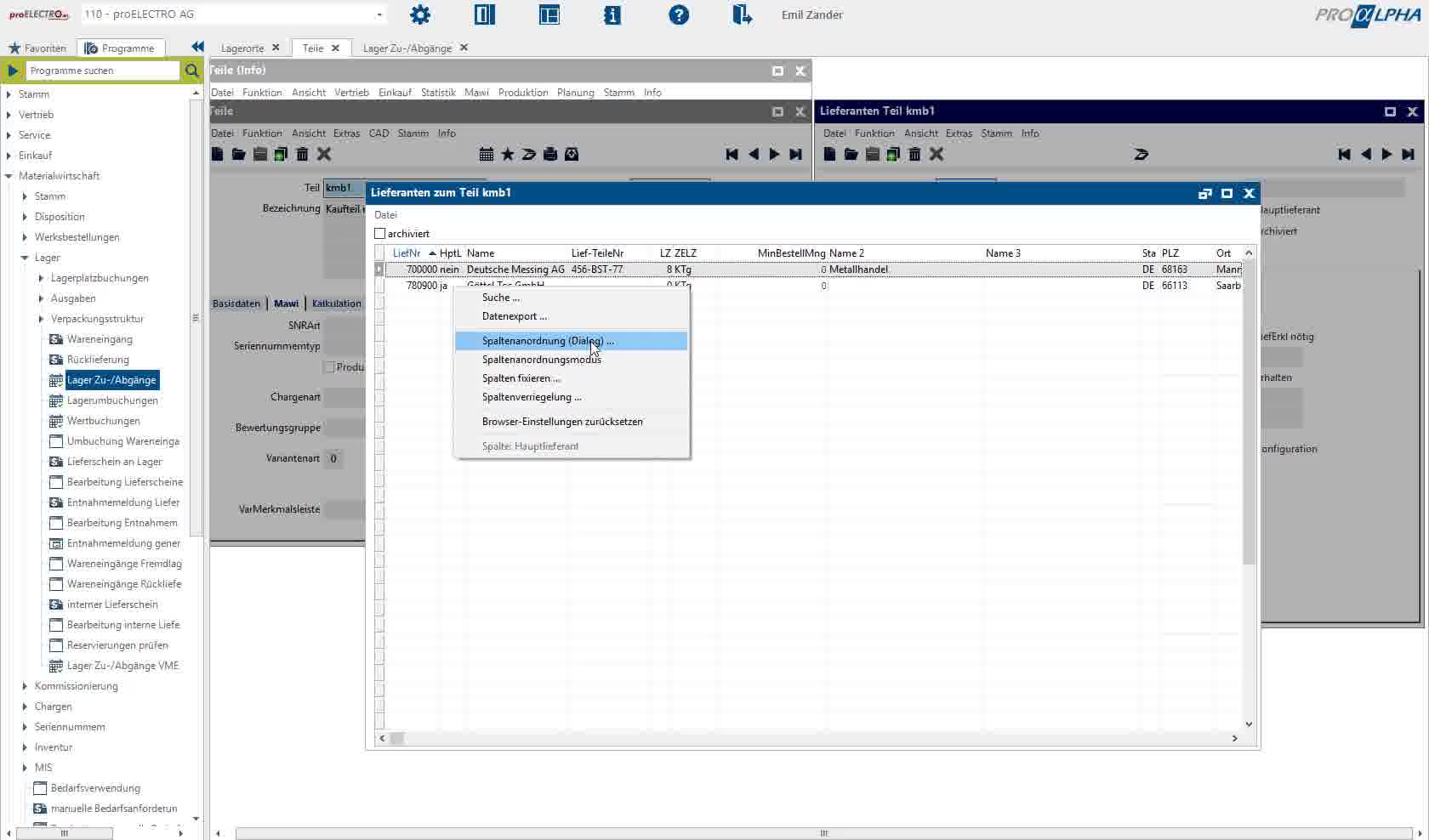The width and height of the screenshot is (1429, 840).
Task: Select Spaltenanordnung (Dialog) context menu entry
Action: [x=571, y=341]
